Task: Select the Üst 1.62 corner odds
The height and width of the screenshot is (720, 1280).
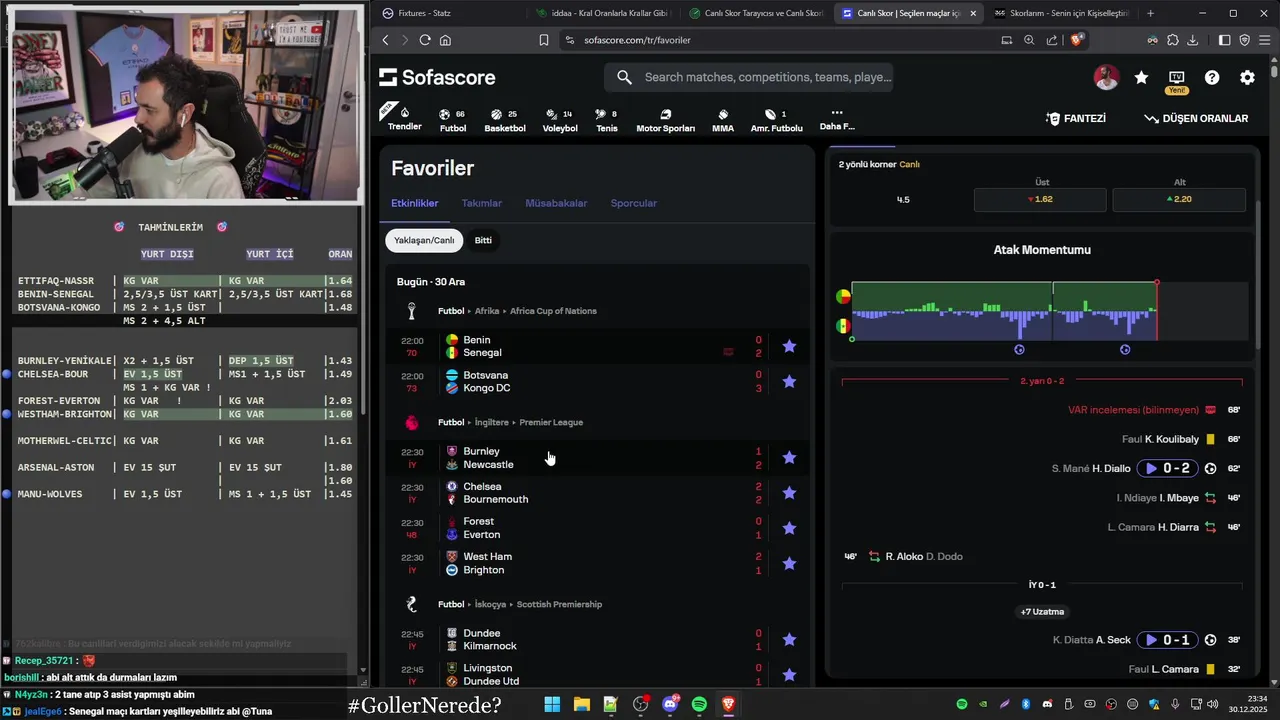Action: click(1040, 199)
